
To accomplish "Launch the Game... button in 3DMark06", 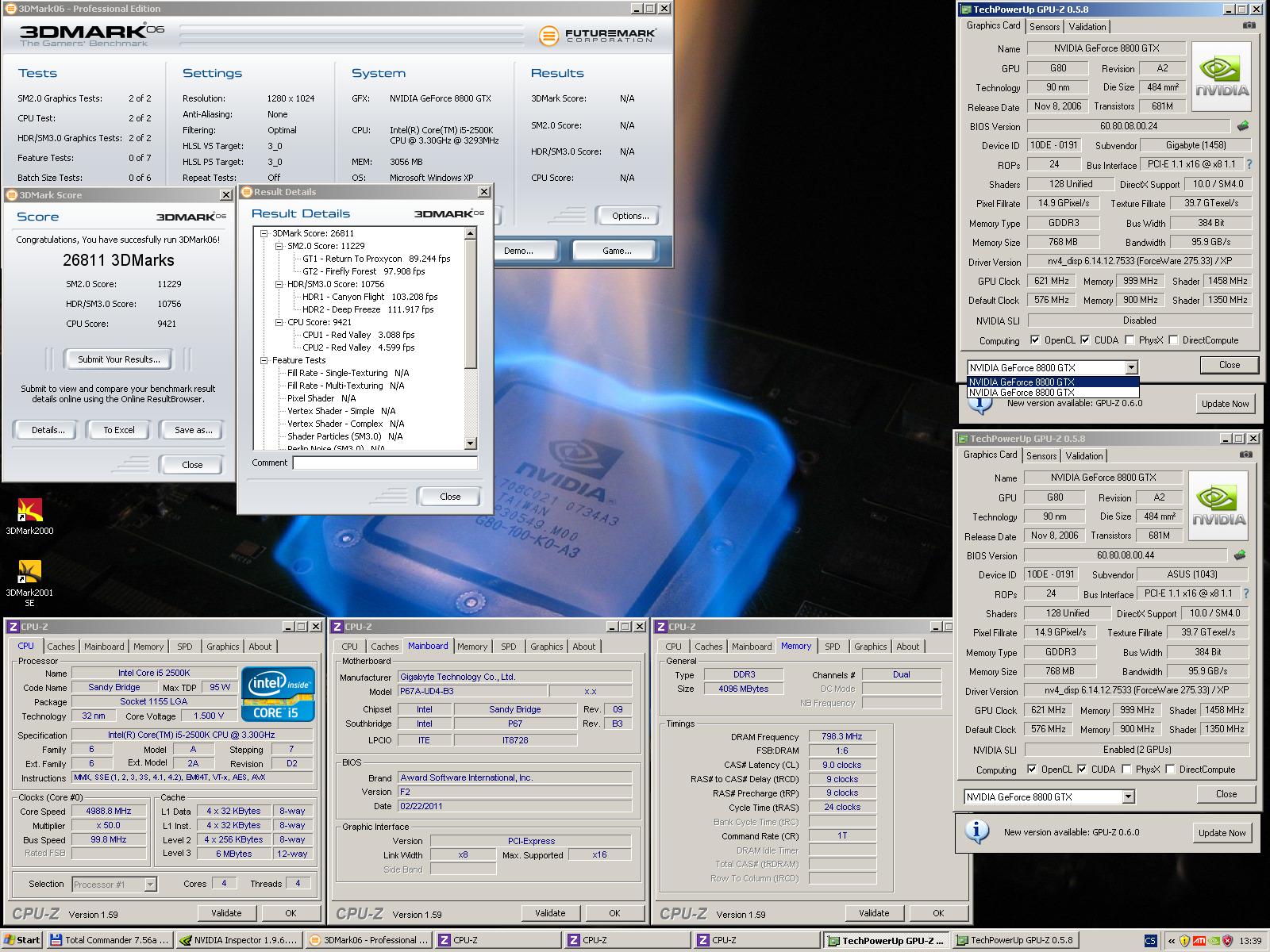I will tap(617, 251).
